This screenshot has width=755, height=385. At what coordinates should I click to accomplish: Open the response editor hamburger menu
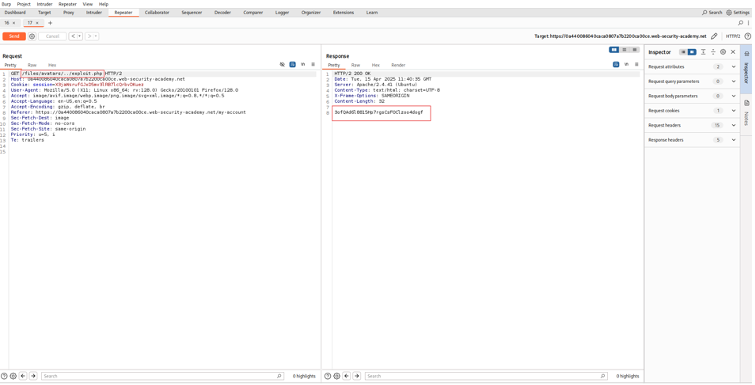pyautogui.click(x=637, y=64)
